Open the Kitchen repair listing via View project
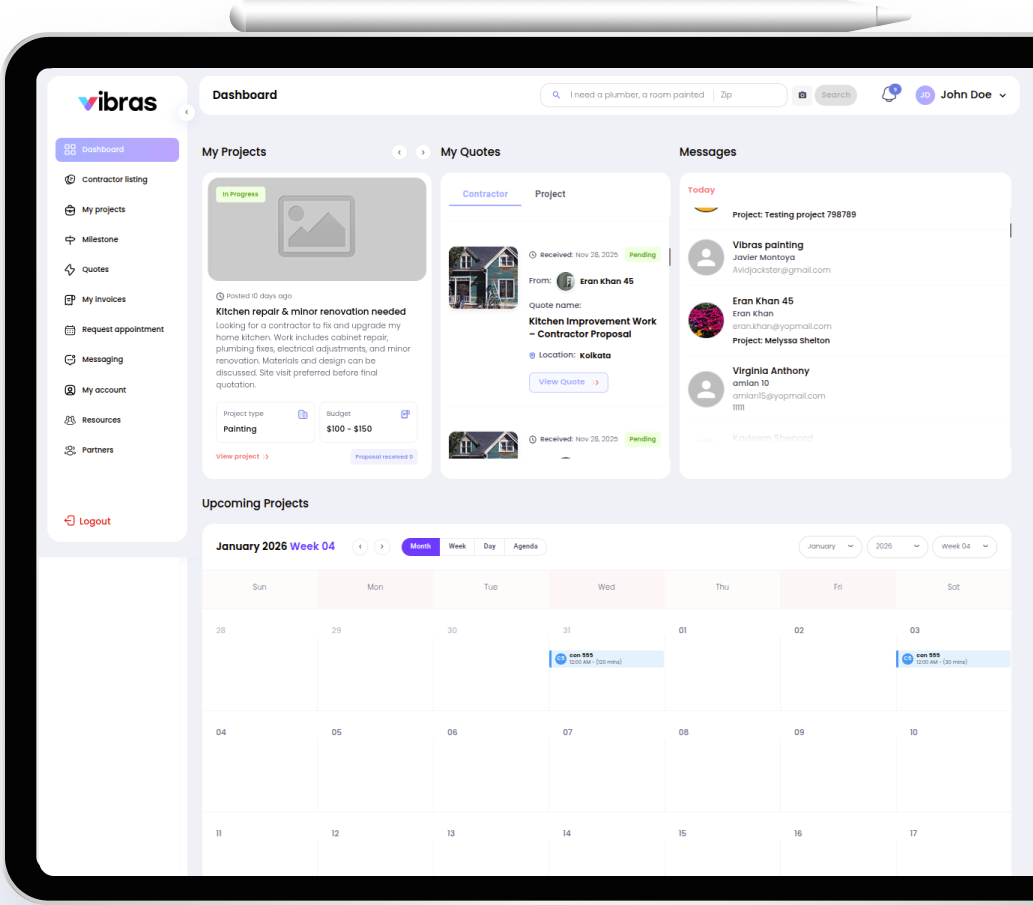Image resolution: width=1033 pixels, height=905 pixels. coord(240,456)
